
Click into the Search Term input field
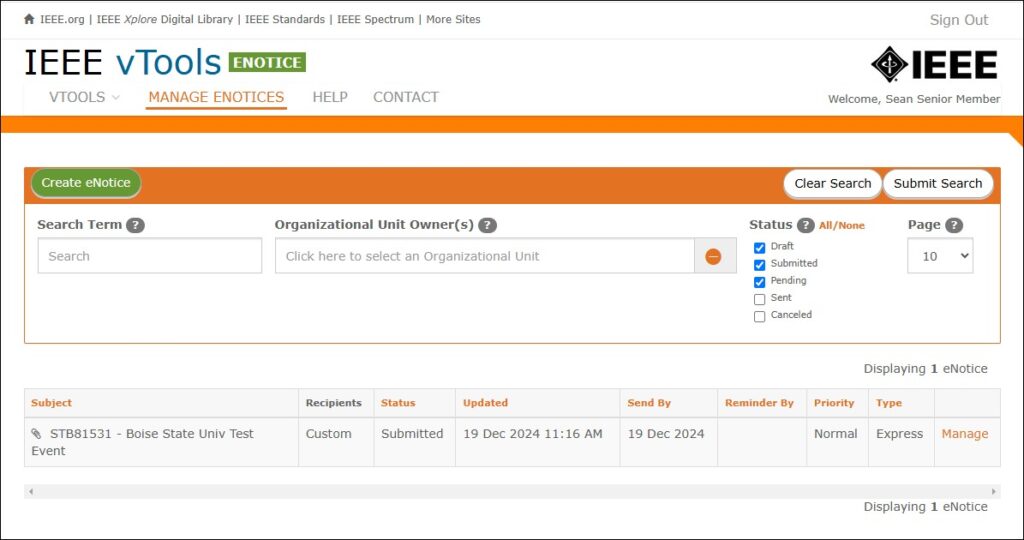tap(150, 256)
